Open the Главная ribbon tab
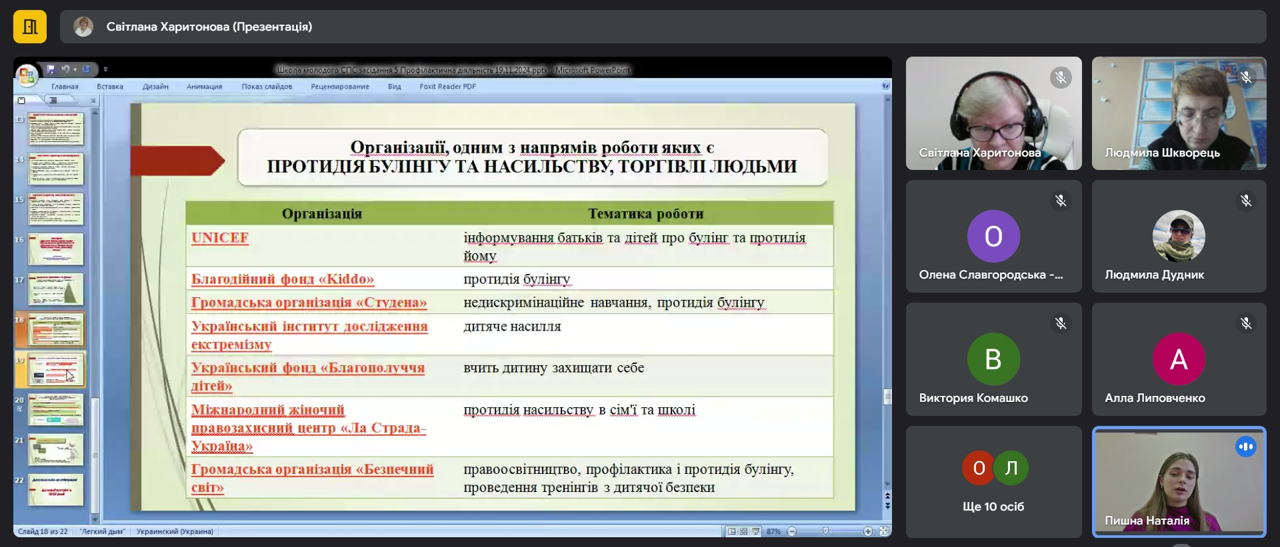 [65, 87]
